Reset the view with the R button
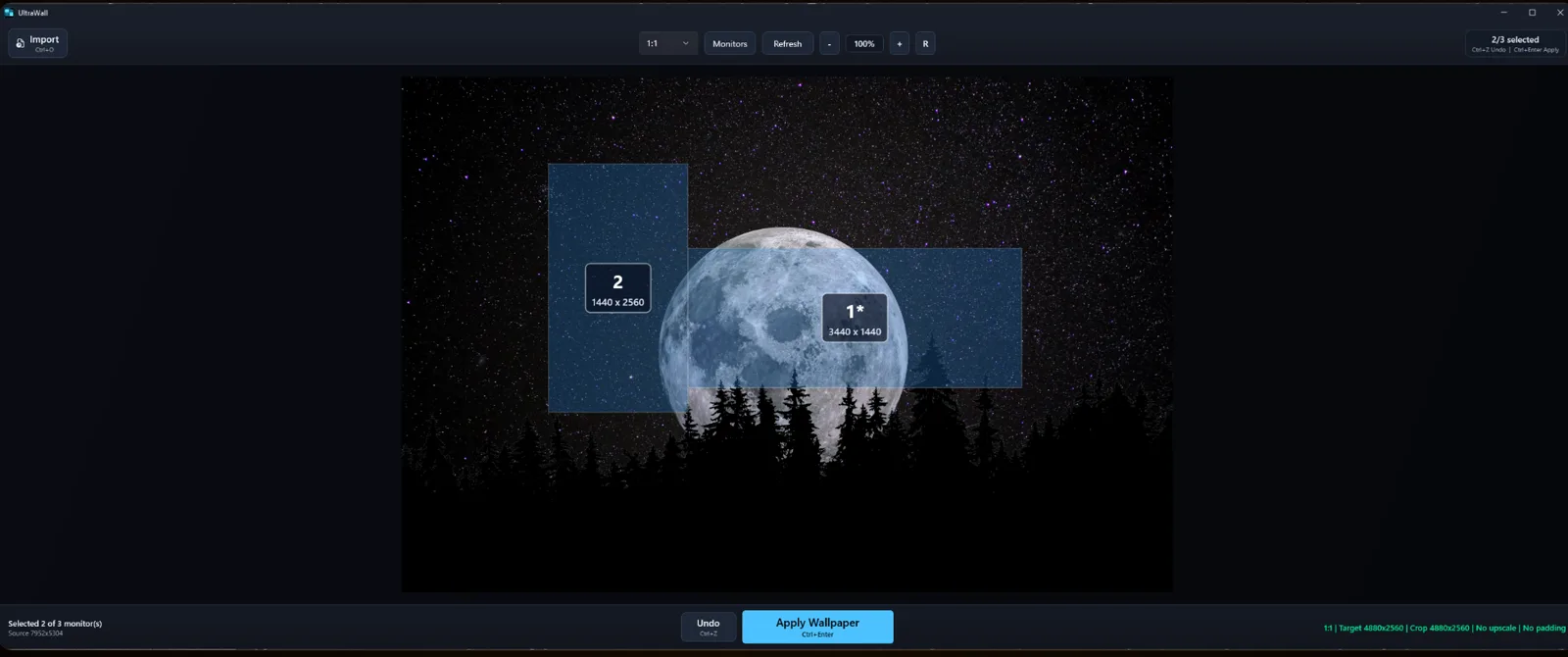 click(x=925, y=44)
